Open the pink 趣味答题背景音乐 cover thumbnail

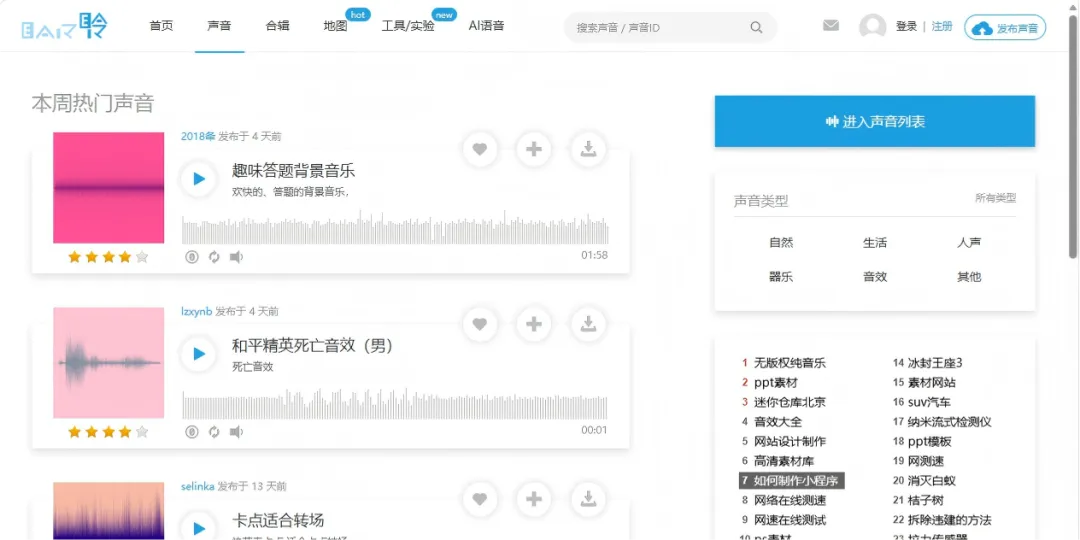(109, 187)
